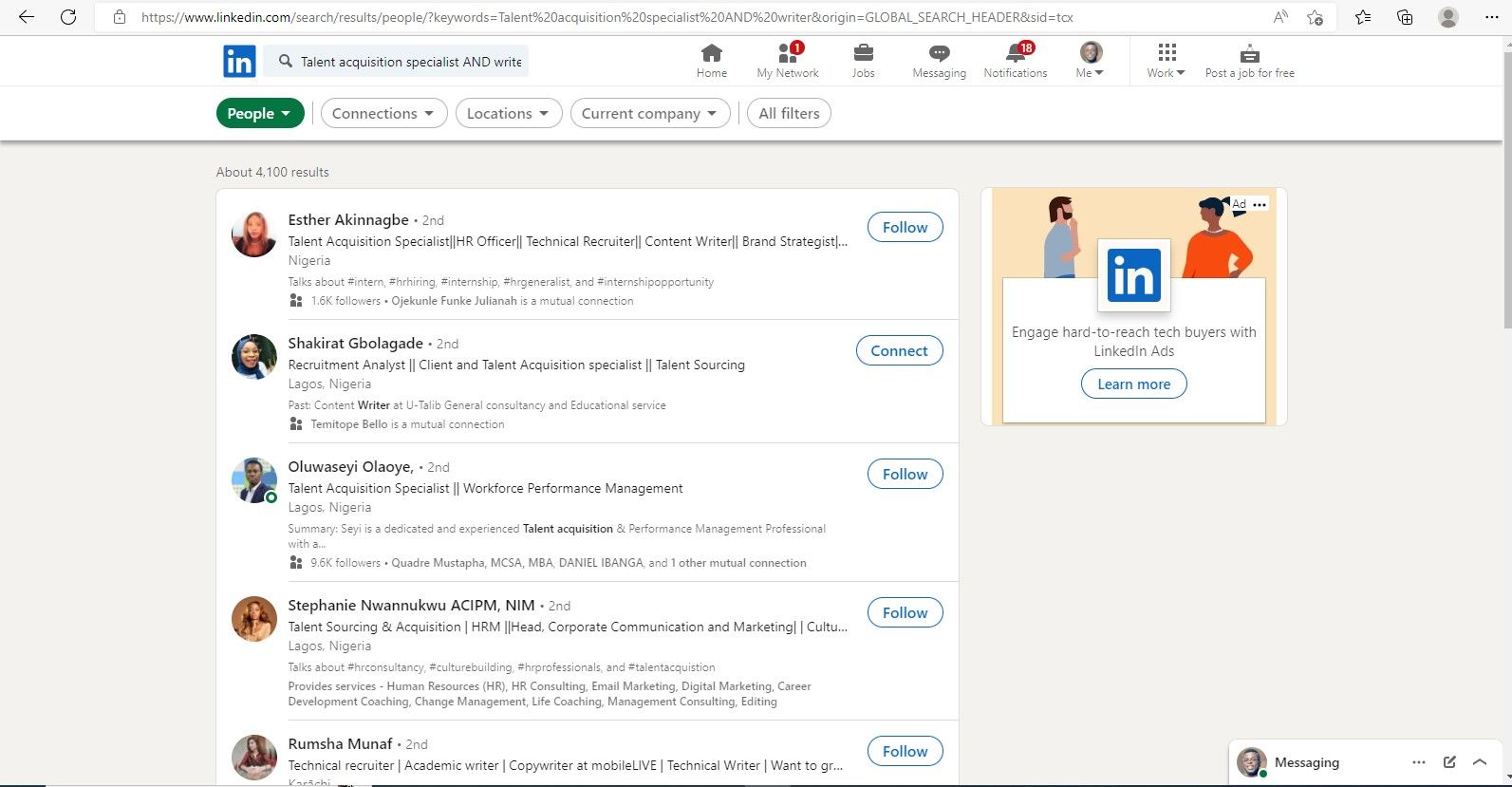This screenshot has height=787, width=1512.
Task: Open the Jobs briefcase icon
Action: [863, 61]
